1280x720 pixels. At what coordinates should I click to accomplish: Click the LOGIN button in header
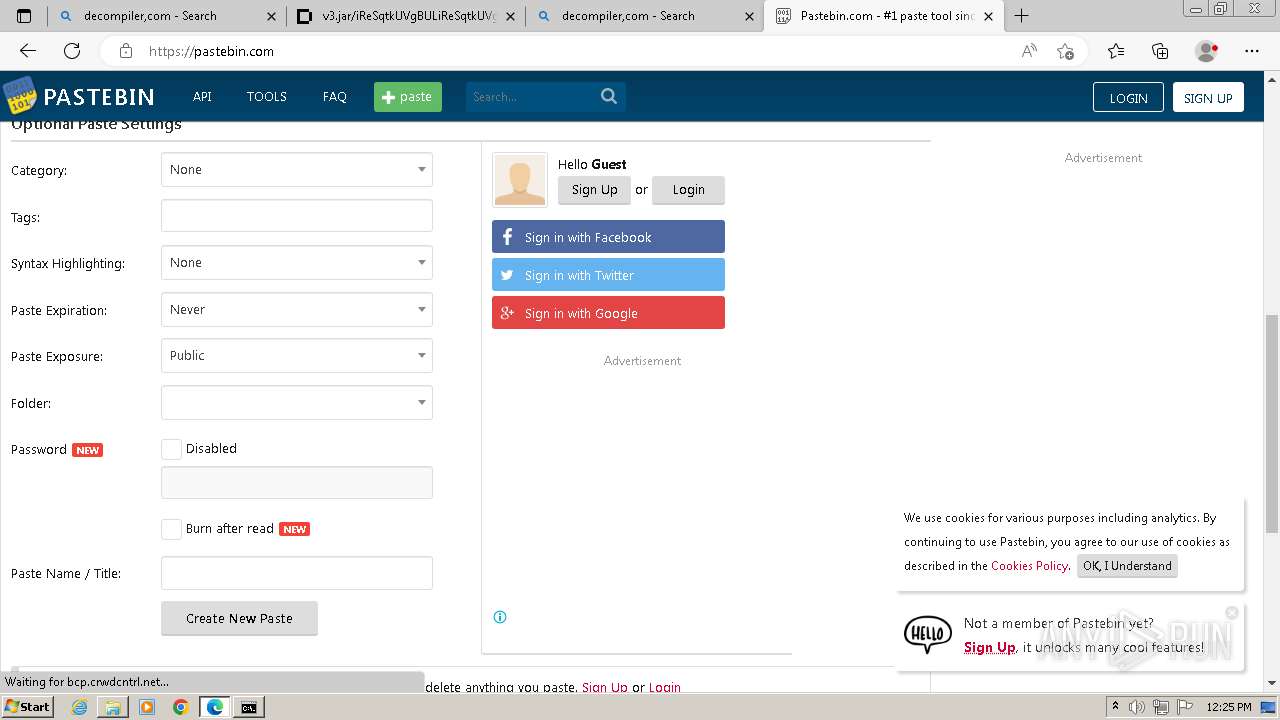1128,97
